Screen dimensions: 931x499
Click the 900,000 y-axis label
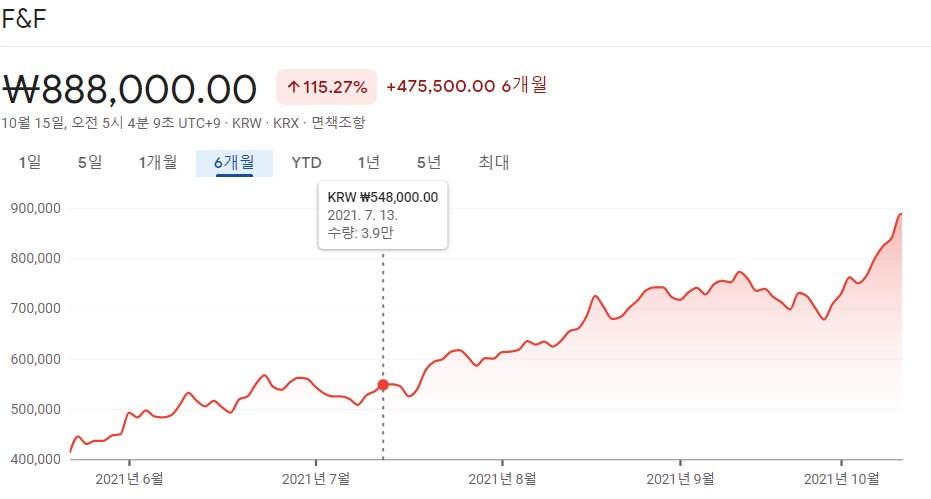click(35, 208)
